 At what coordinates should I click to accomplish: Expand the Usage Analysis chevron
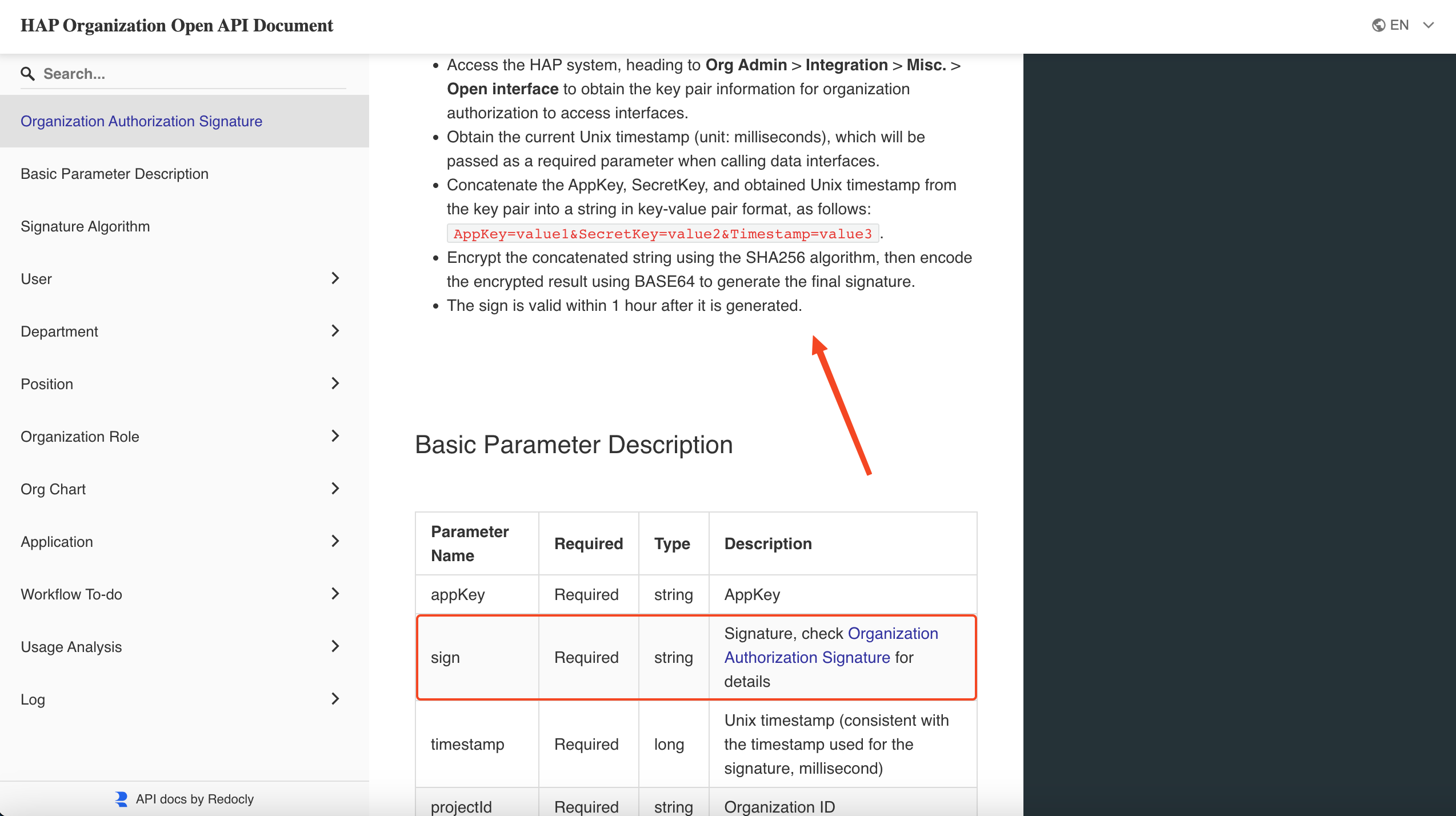[335, 646]
